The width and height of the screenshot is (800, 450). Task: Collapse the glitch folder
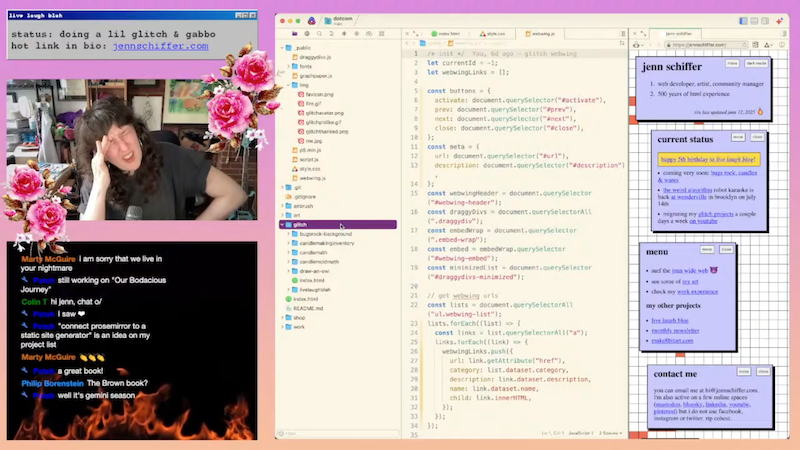tap(282, 224)
